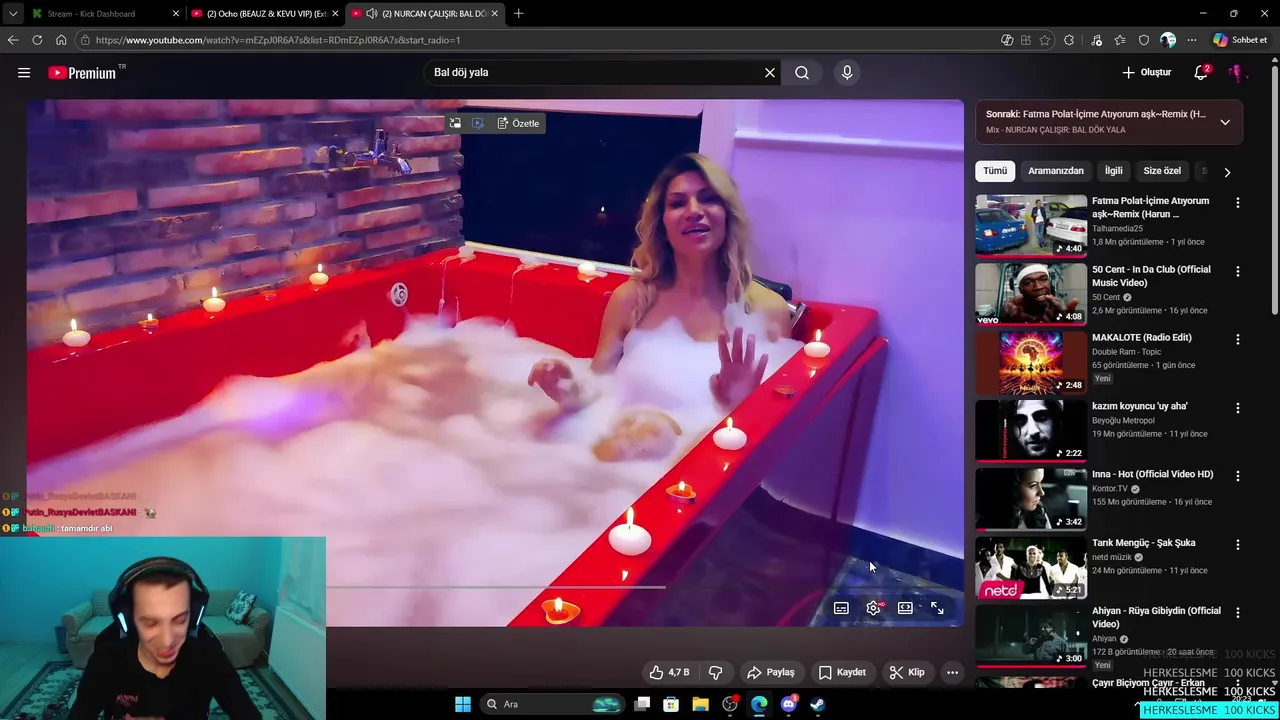The width and height of the screenshot is (1280, 720).
Task: Save video with Kaydet button
Action: tap(842, 673)
